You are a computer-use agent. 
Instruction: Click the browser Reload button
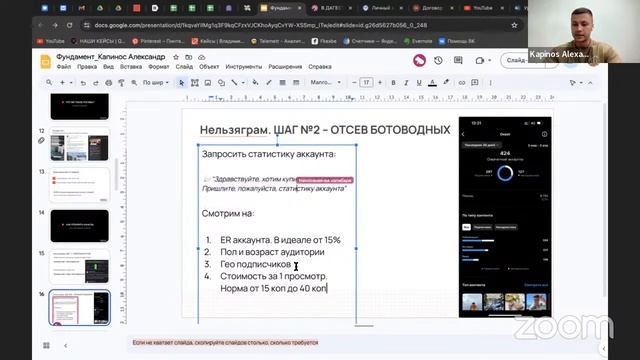(x=70, y=25)
